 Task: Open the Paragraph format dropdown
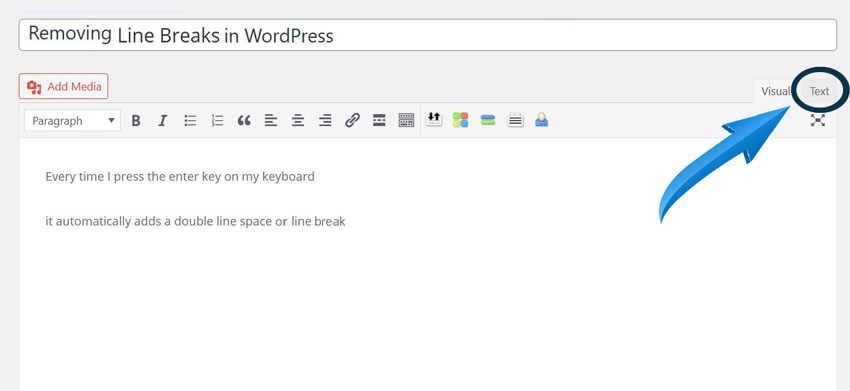pyautogui.click(x=72, y=121)
